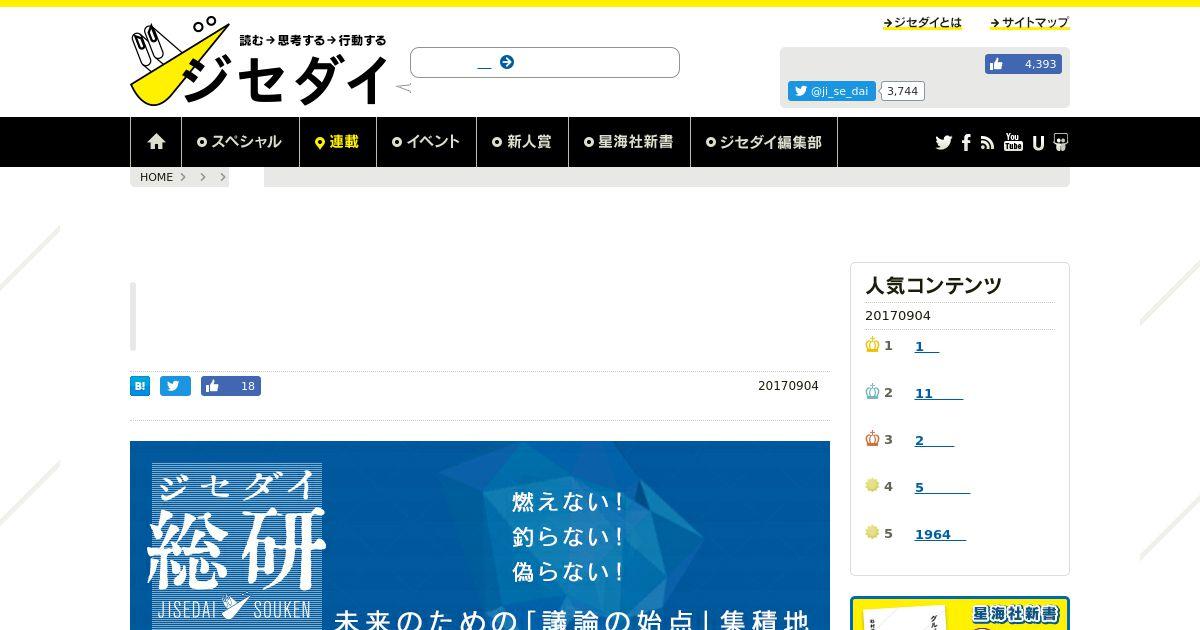Click the search arrow button in search box
This screenshot has height=630, width=1200.
coord(507,62)
